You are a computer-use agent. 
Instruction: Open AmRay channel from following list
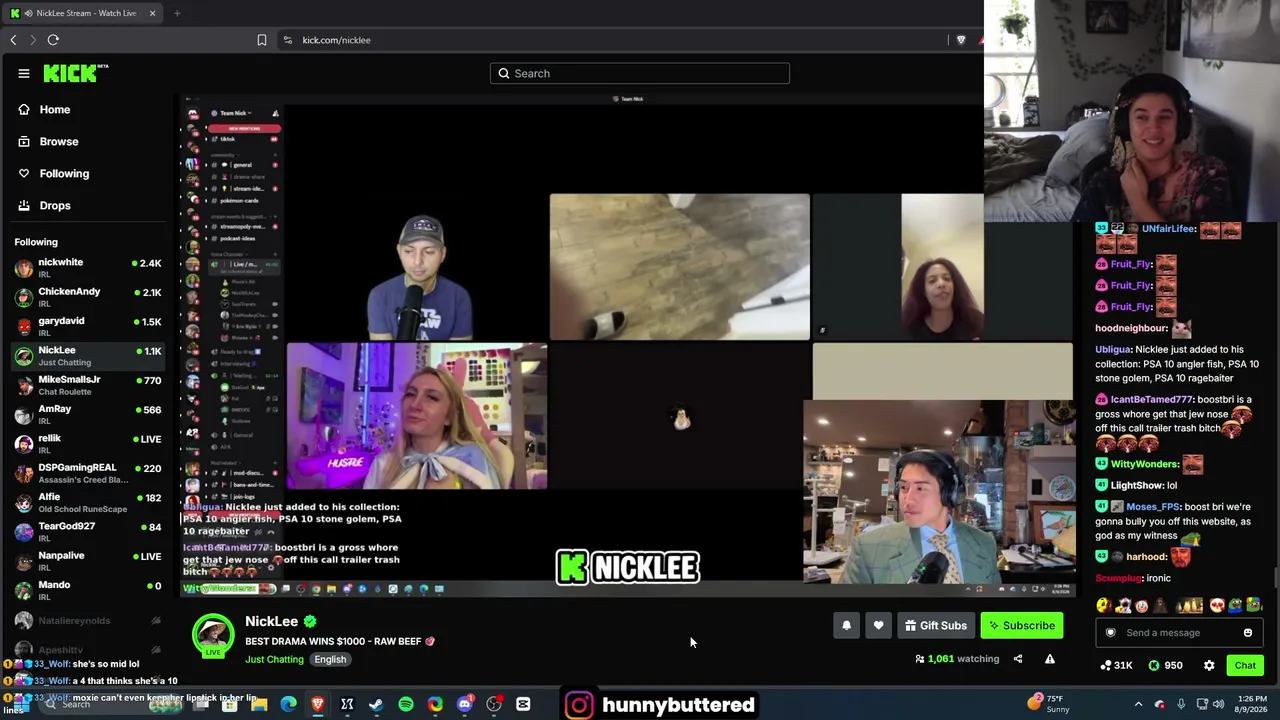point(88,414)
